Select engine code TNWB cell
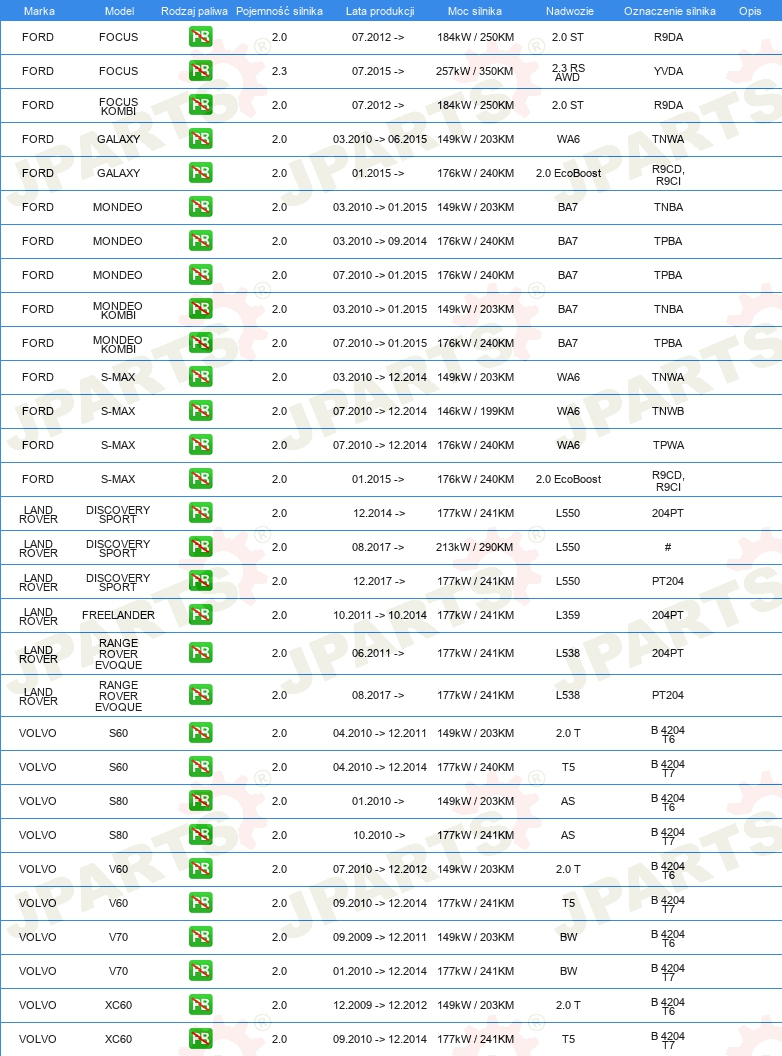This screenshot has height=1056, width=782. [668, 411]
